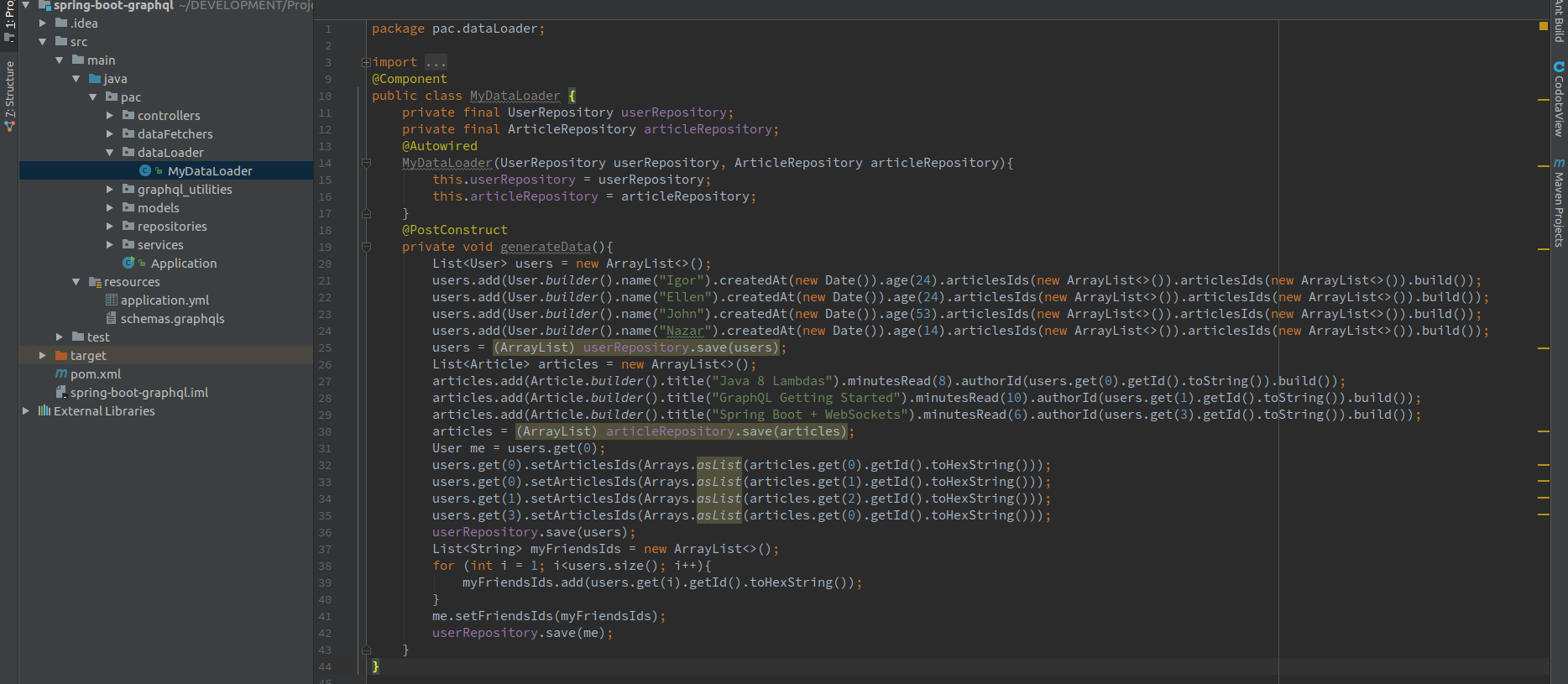This screenshot has width=1568, height=684.
Task: Click the spring-boot-graphql.iml file icon
Action: coord(60,392)
